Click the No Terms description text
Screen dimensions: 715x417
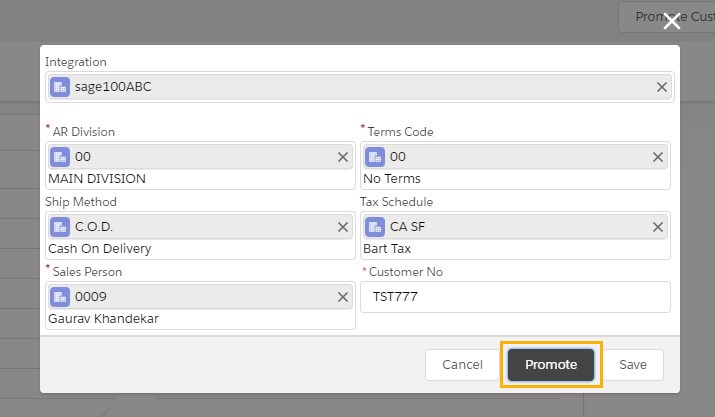(x=392, y=178)
